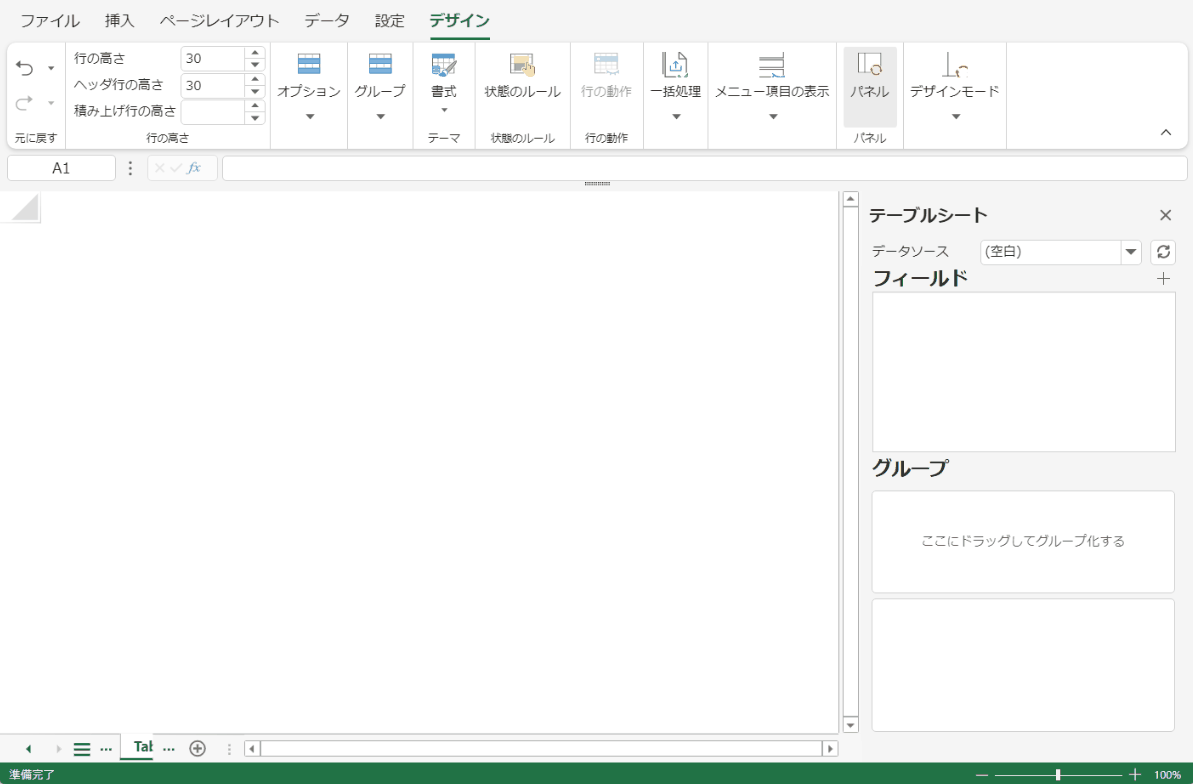Click inside the A1 name box

[61, 167]
